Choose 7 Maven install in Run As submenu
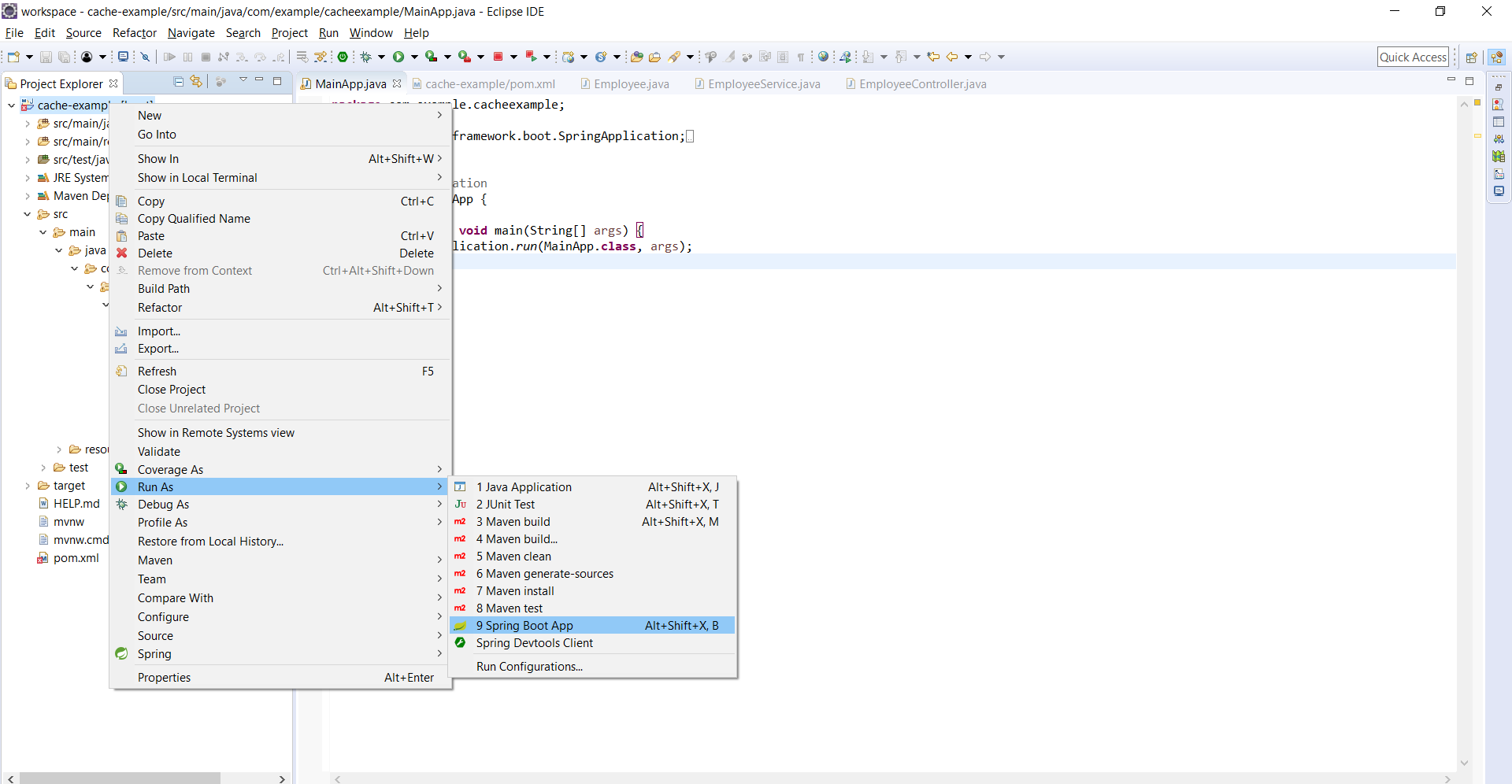Image resolution: width=1512 pixels, height=784 pixels. click(x=520, y=591)
